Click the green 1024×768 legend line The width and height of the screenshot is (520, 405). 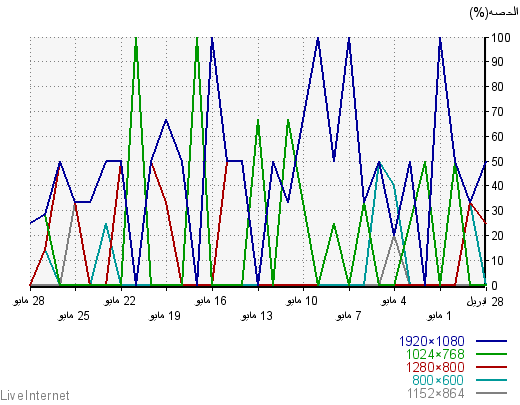[x=491, y=354]
